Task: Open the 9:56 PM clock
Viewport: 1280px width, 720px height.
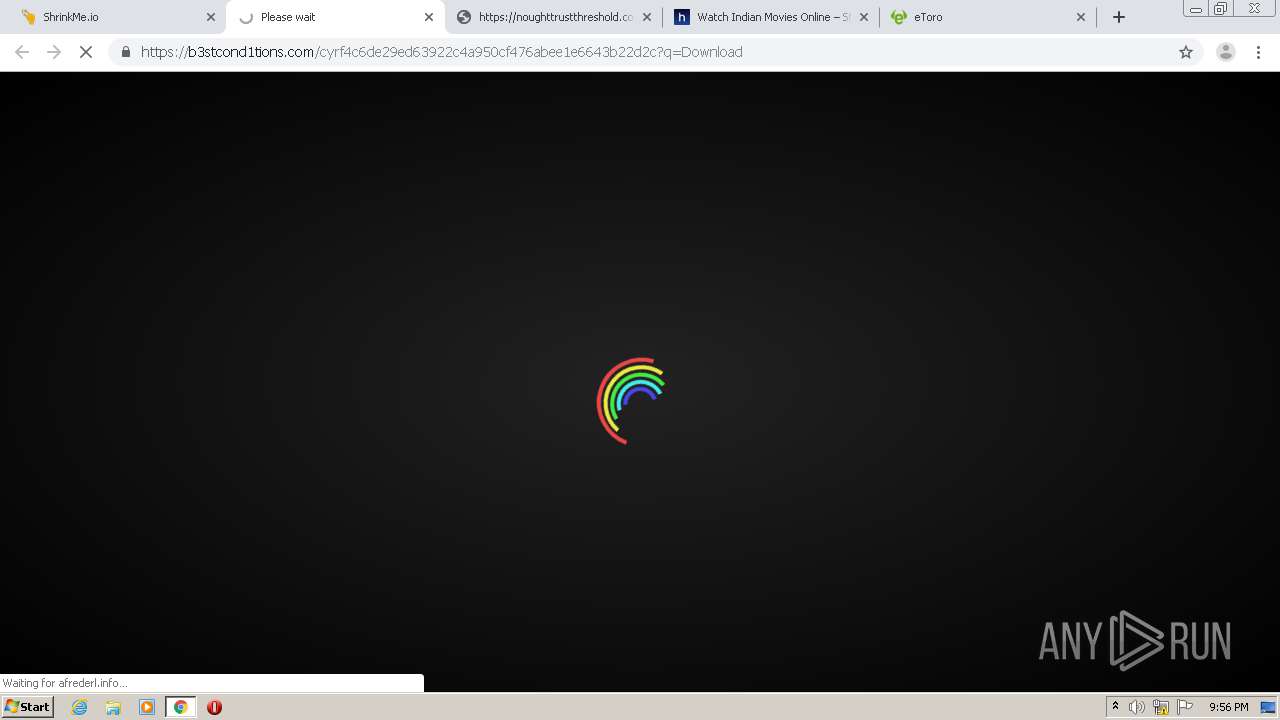Action: pyautogui.click(x=1229, y=707)
